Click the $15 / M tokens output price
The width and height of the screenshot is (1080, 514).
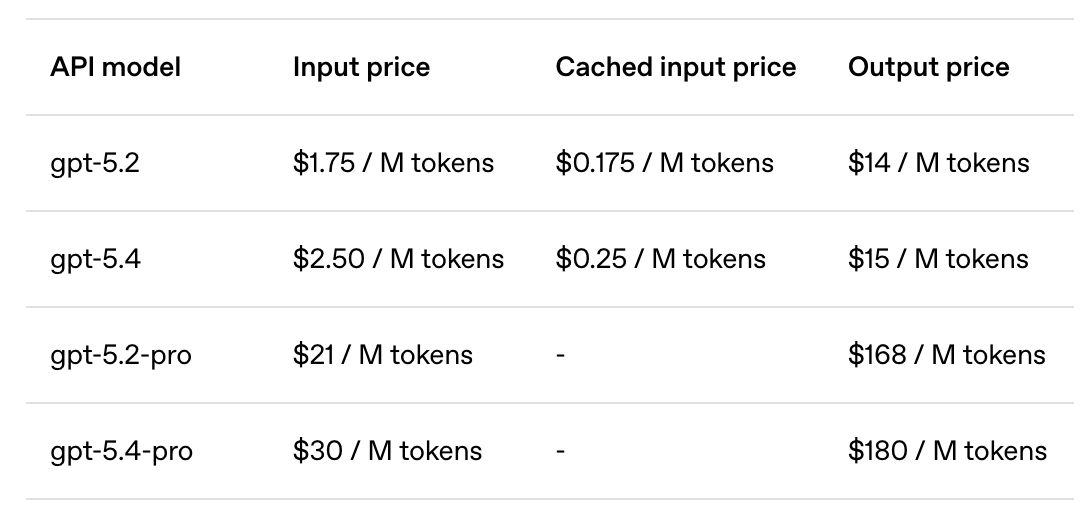(x=938, y=259)
